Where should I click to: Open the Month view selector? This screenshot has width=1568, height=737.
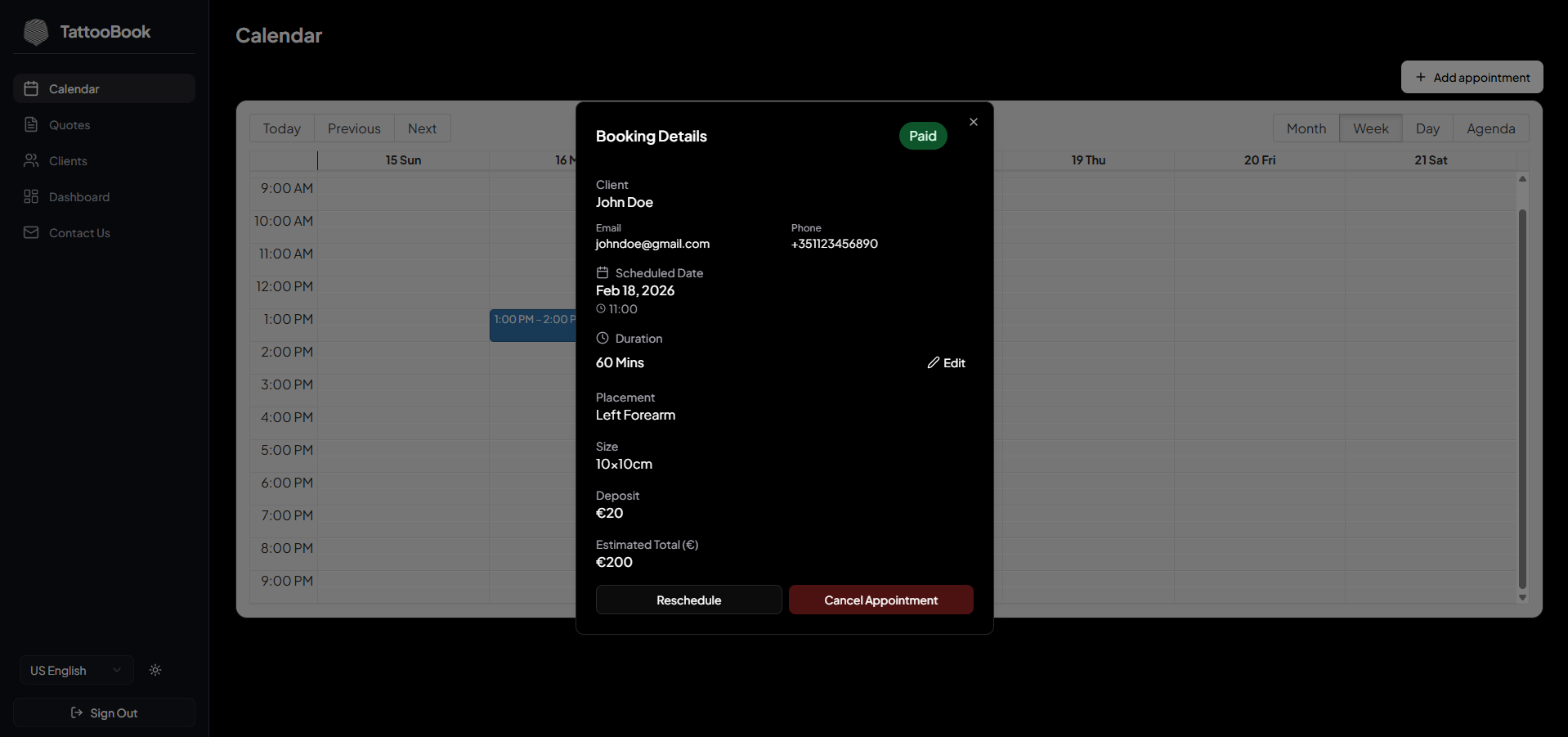click(1306, 128)
